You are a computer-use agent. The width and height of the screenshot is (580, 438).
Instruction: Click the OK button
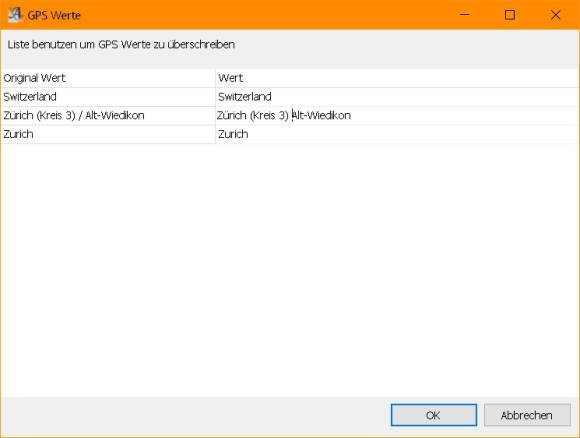[x=434, y=415]
